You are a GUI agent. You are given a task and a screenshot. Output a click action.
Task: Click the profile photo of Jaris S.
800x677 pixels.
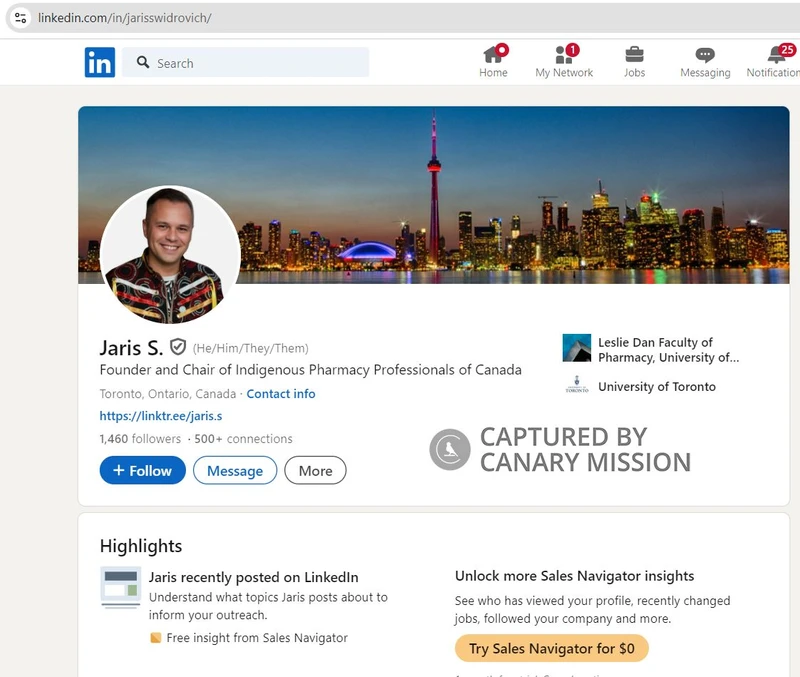point(170,254)
